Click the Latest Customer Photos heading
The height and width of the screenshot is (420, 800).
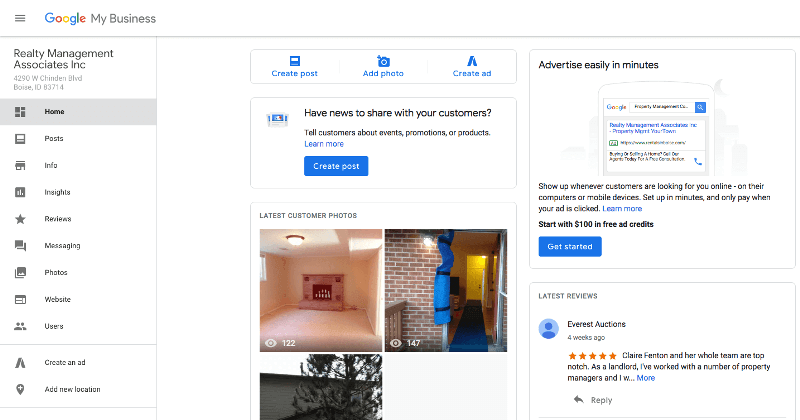pyautogui.click(x=308, y=216)
